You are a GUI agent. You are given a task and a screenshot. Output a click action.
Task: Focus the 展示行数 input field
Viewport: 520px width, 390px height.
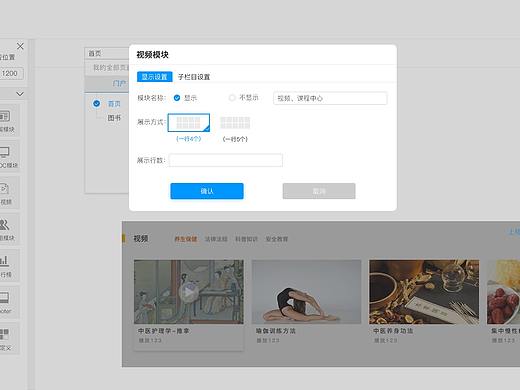[226, 160]
